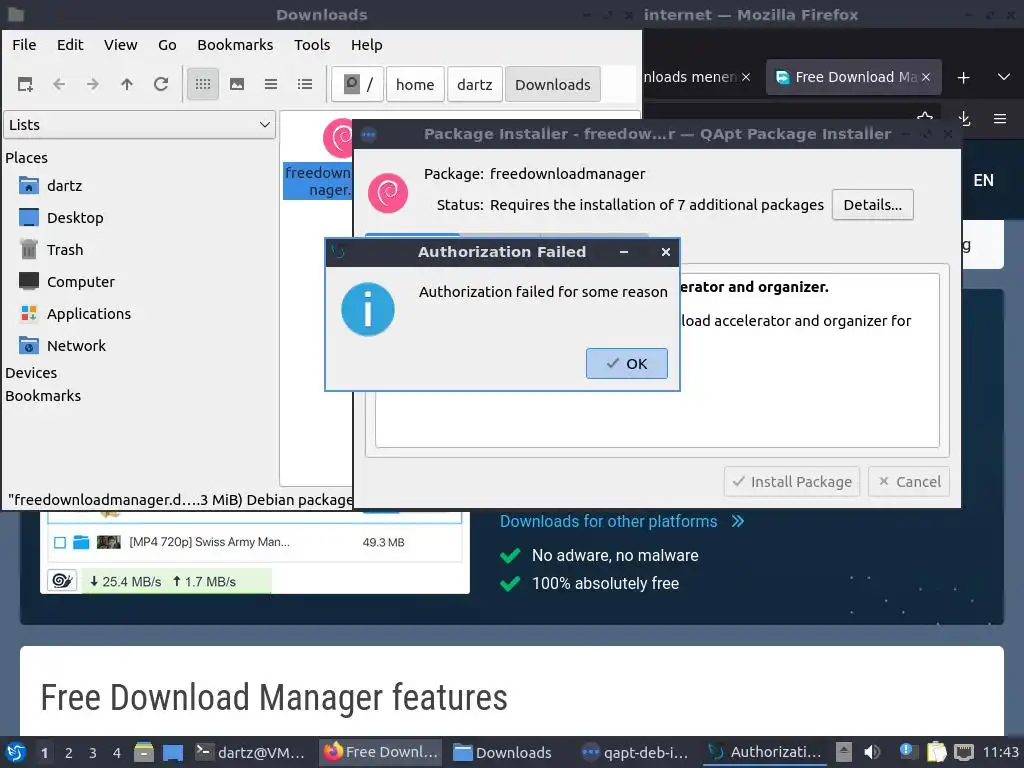Open Details of package status
Image resolution: width=1024 pixels, height=768 pixels.
(x=872, y=205)
